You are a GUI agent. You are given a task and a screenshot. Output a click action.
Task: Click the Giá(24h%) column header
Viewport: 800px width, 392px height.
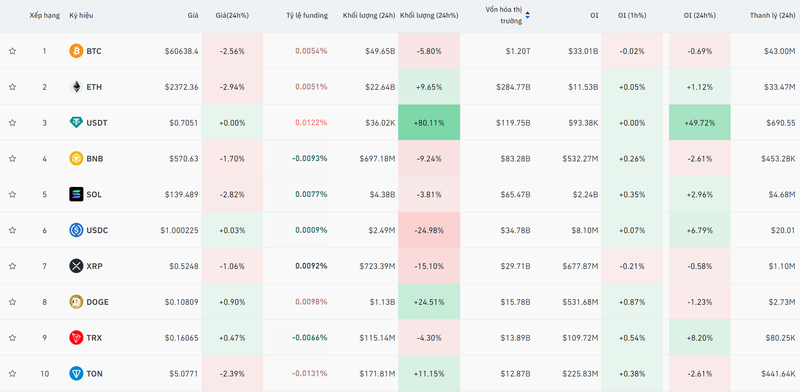point(233,16)
